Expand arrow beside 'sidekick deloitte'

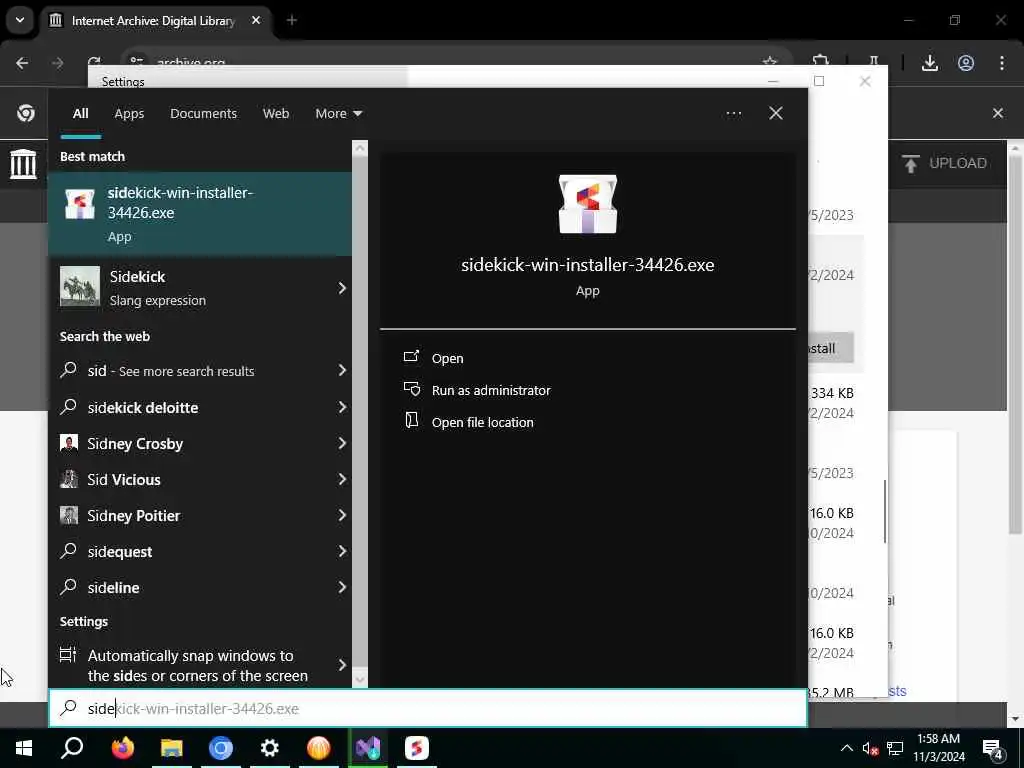(342, 407)
